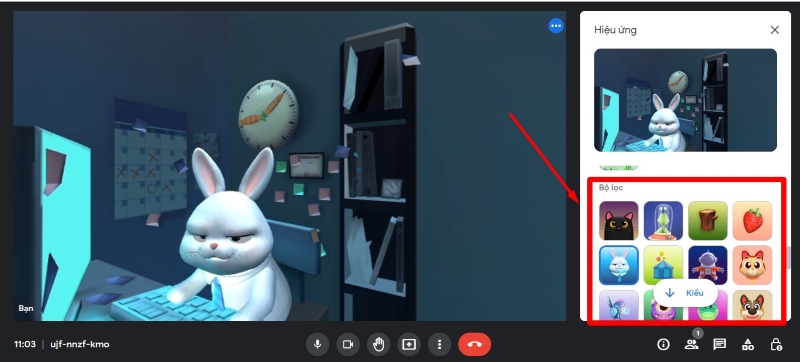800x362 pixels.
Task: Close the Hiệu ứng effects panel
Action: (774, 30)
